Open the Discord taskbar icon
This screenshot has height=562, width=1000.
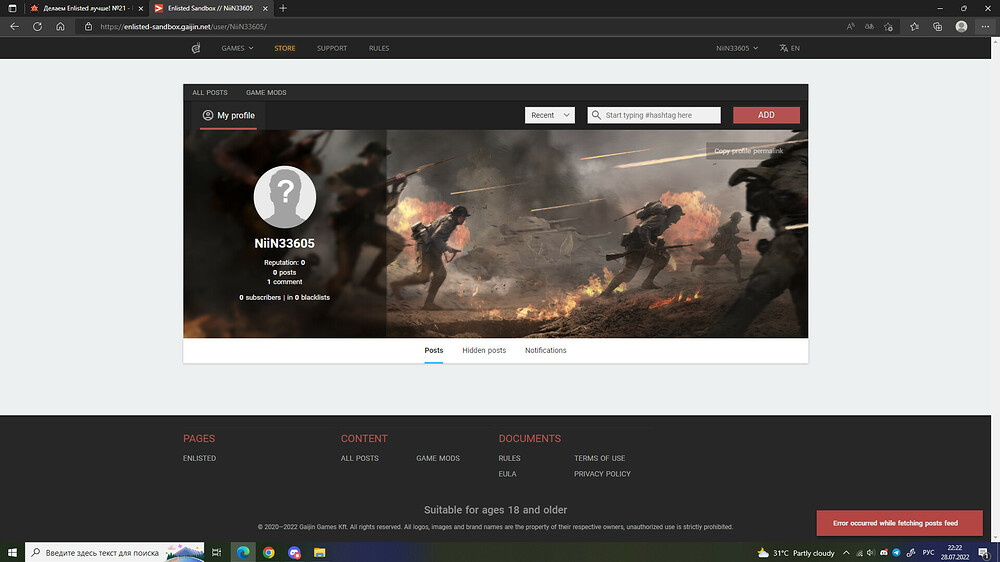point(294,552)
